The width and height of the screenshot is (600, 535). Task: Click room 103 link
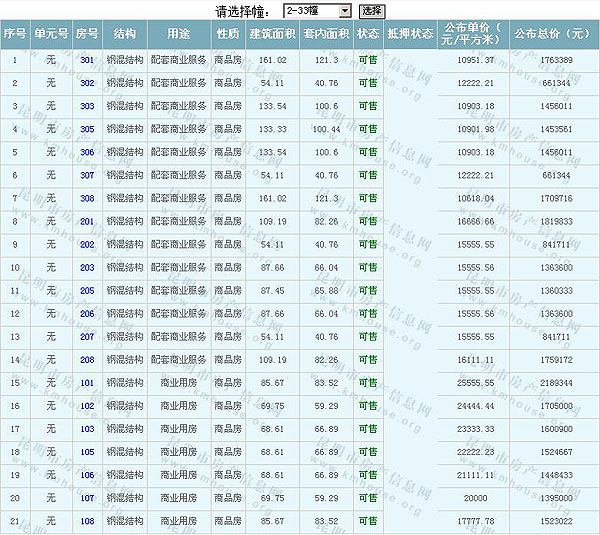click(87, 428)
